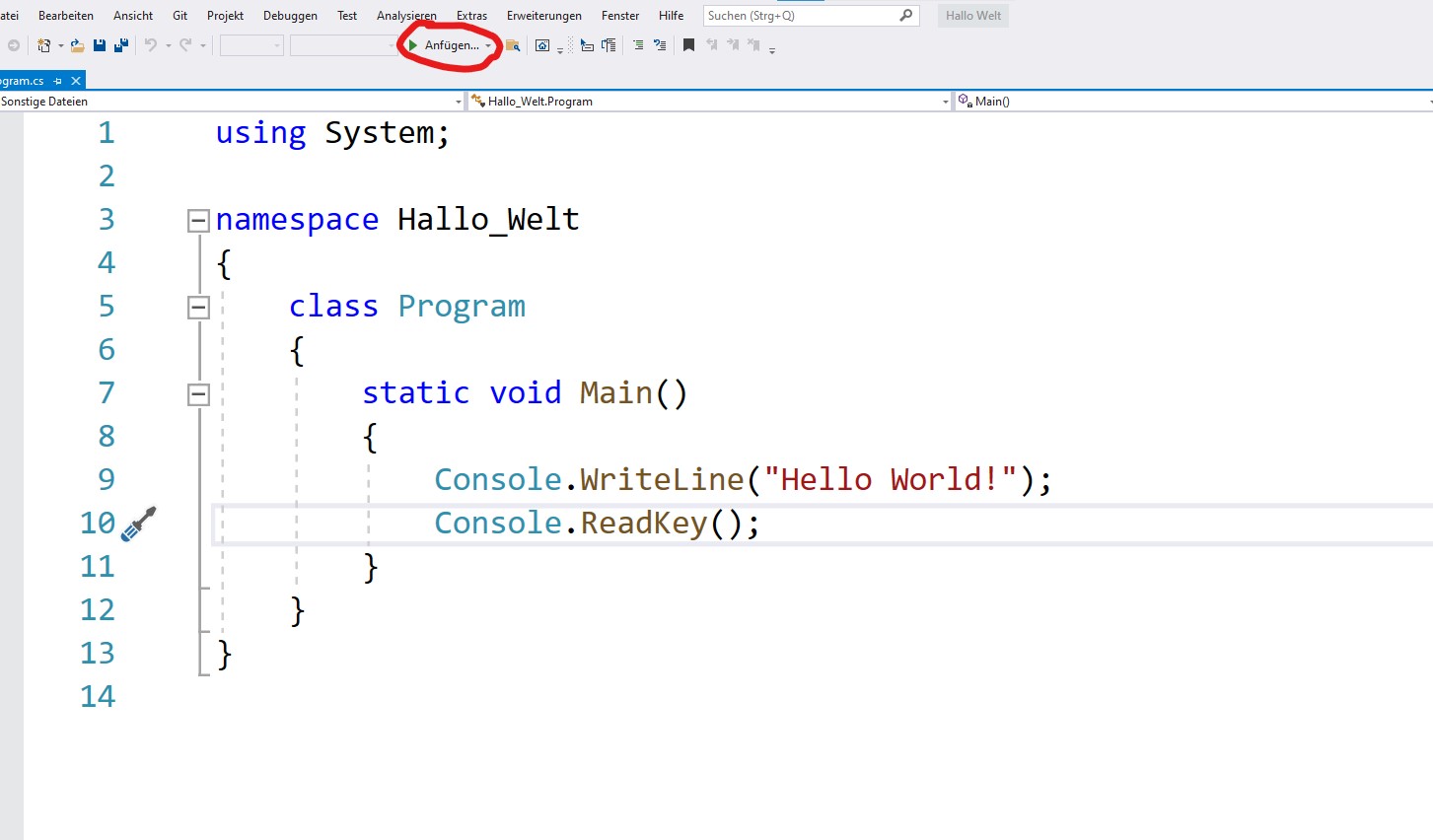Open the Projekt menu
1433x840 pixels.
pos(225,16)
